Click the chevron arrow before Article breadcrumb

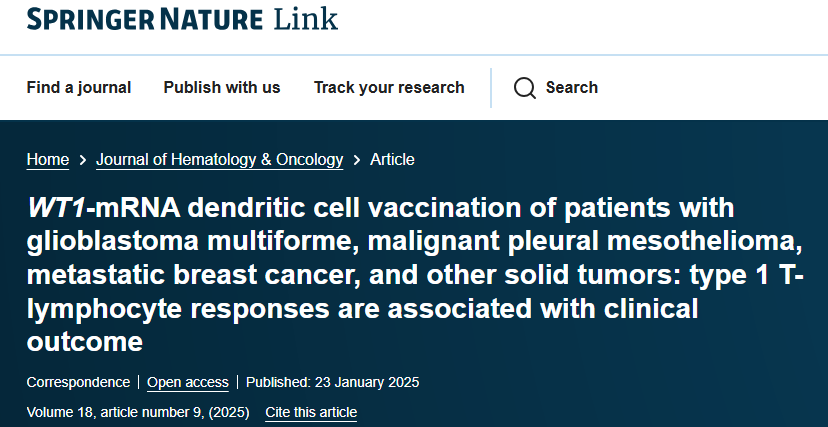pyautogui.click(x=357, y=160)
